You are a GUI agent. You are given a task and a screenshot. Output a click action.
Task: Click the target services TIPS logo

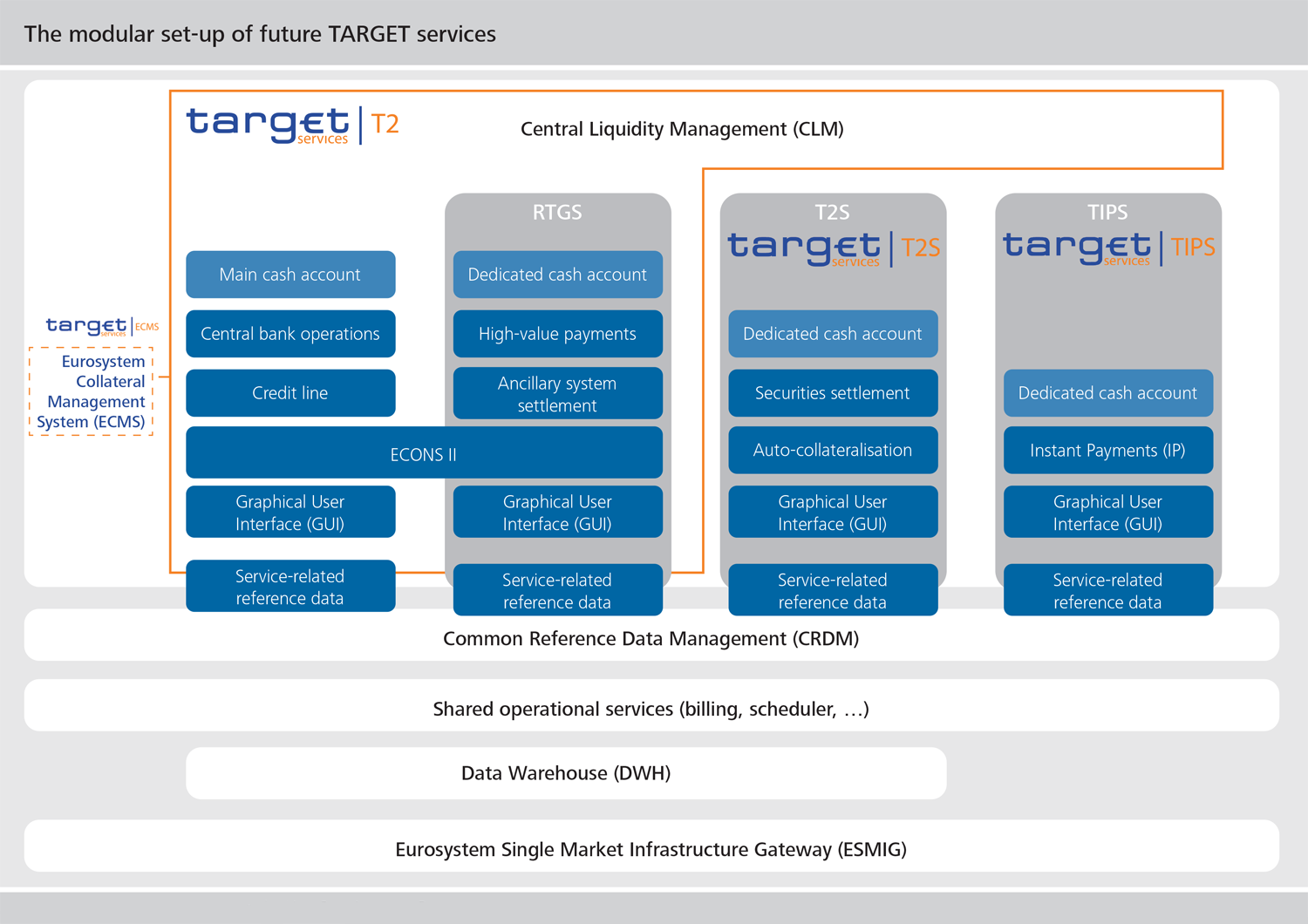click(x=1107, y=248)
